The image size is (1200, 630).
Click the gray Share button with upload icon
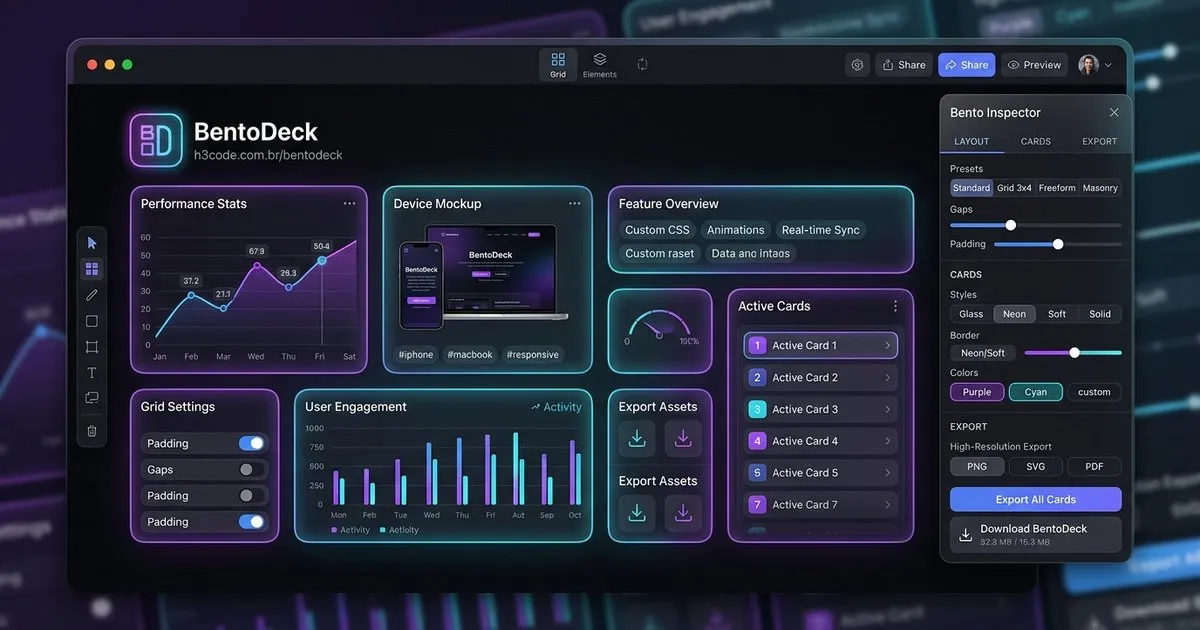point(904,65)
